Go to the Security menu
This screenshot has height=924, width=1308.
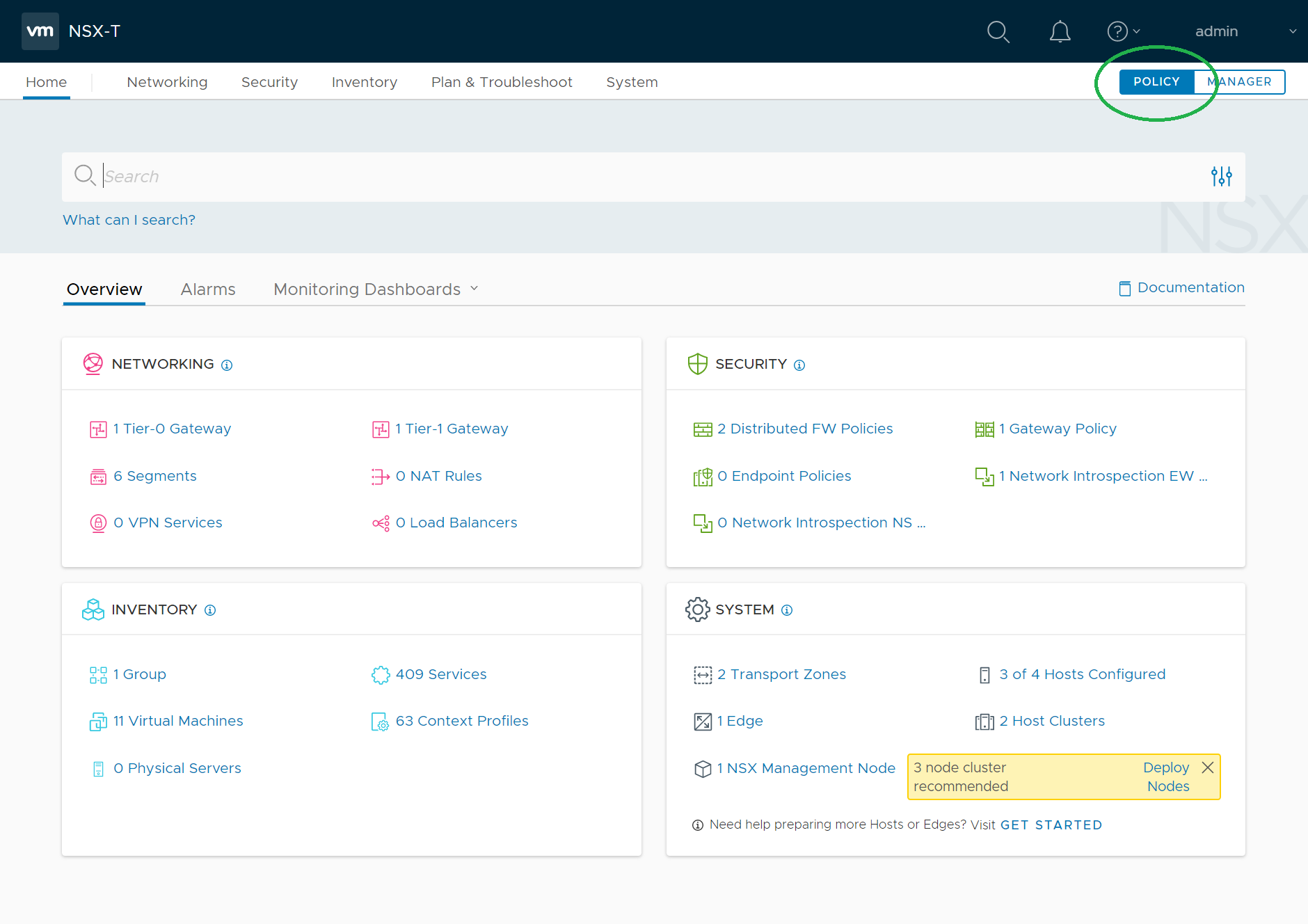coord(269,82)
